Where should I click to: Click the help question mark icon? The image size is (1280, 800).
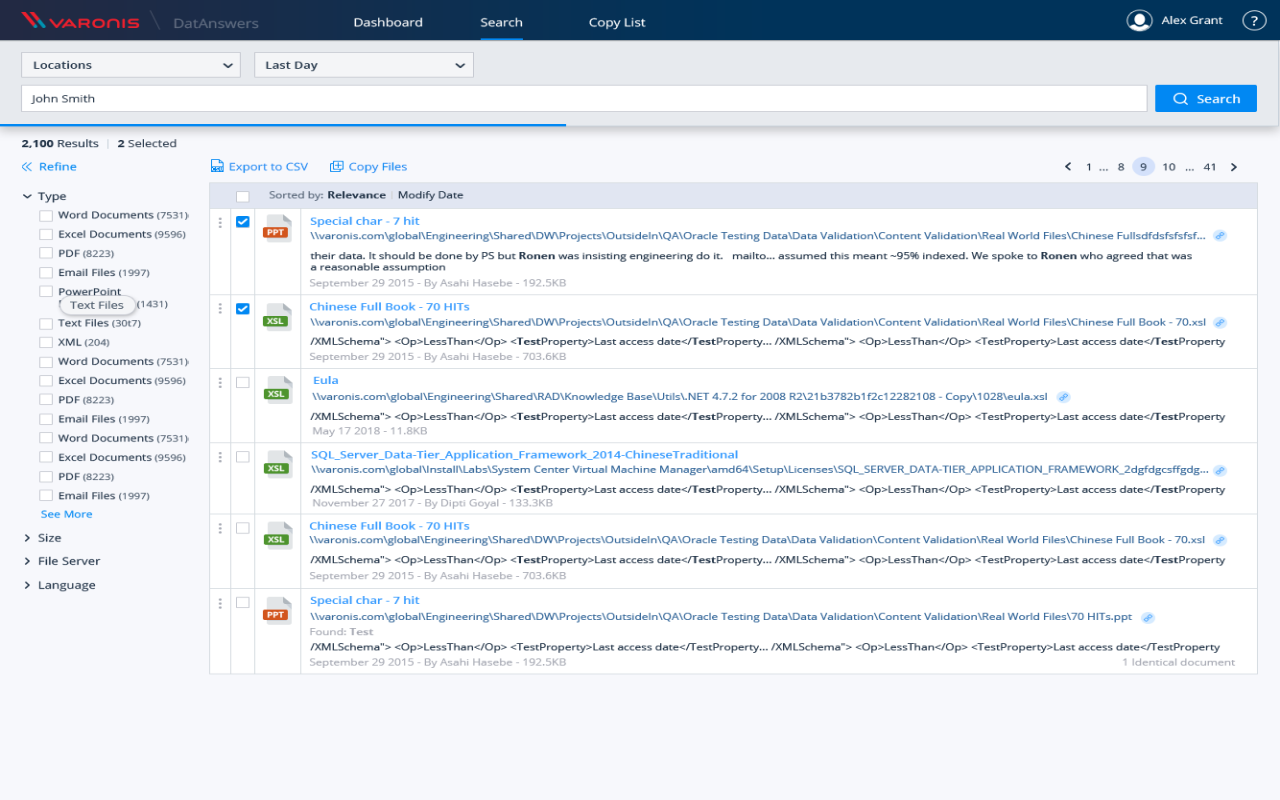pyautogui.click(x=1253, y=21)
